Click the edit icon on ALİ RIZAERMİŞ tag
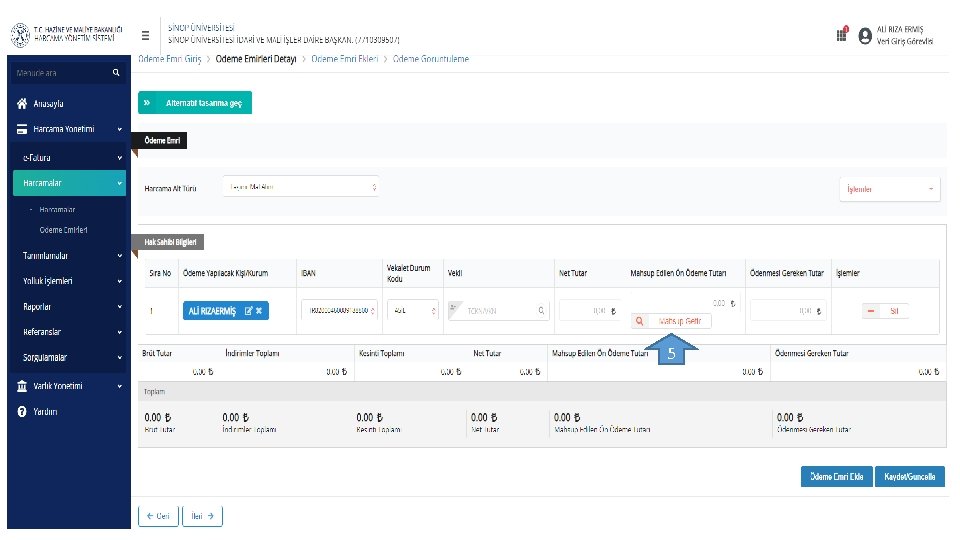The height and width of the screenshot is (540, 960). click(249, 311)
